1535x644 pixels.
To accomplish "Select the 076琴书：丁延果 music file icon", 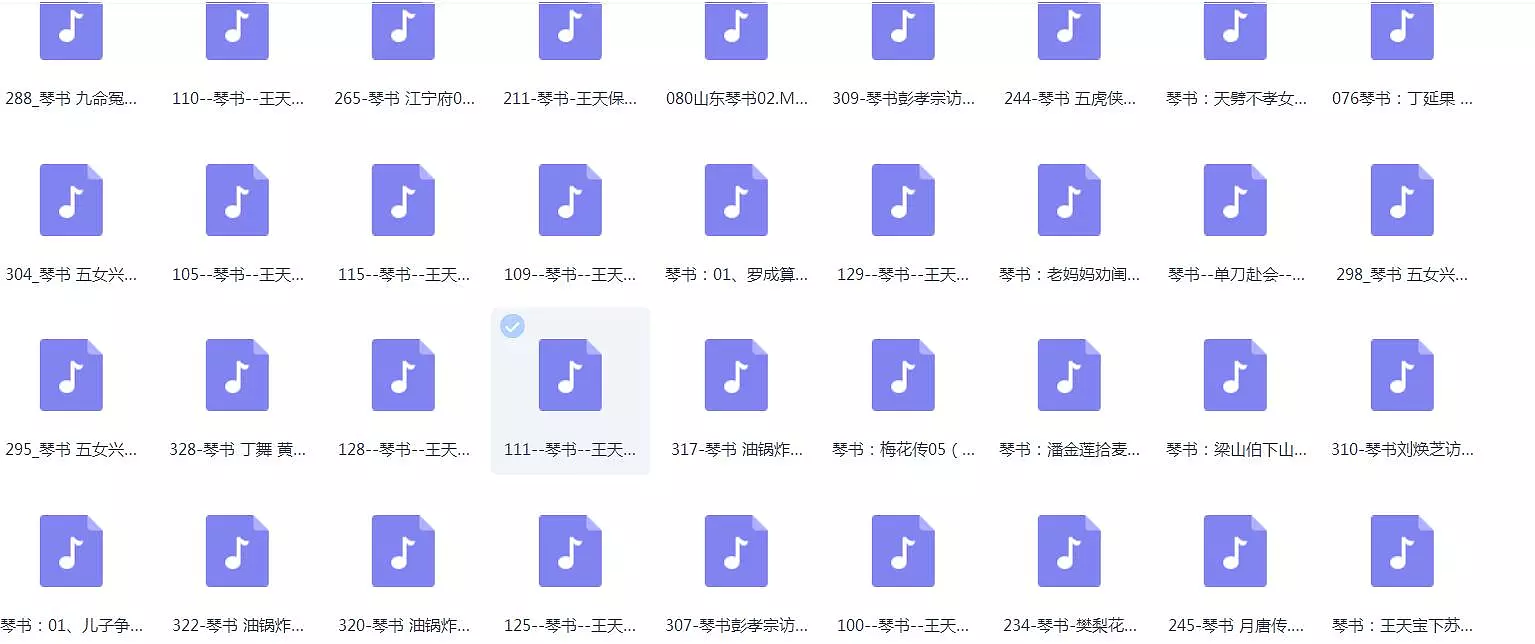I will click(1402, 30).
